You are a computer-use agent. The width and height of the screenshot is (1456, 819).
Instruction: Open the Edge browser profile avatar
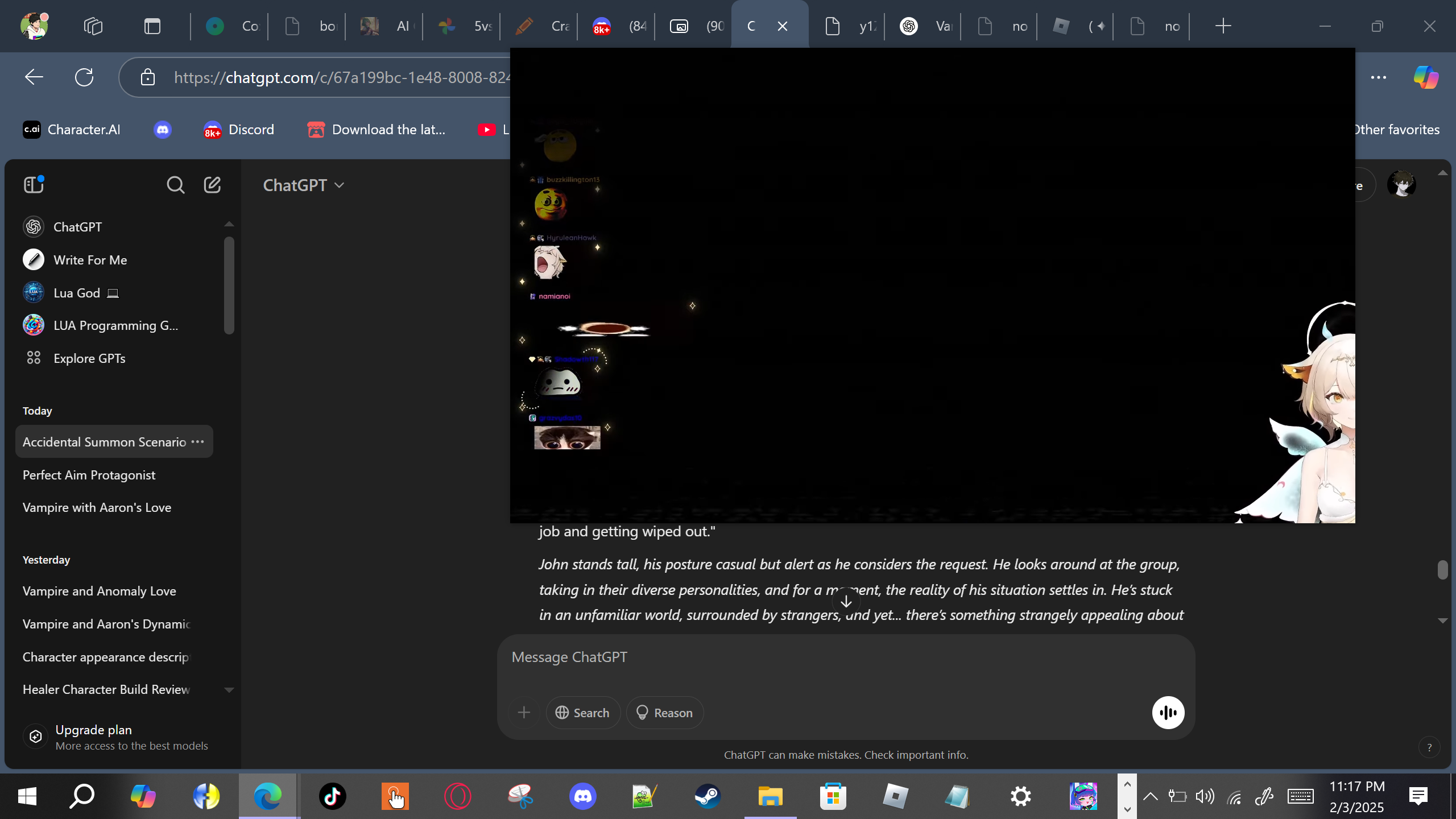click(34, 26)
